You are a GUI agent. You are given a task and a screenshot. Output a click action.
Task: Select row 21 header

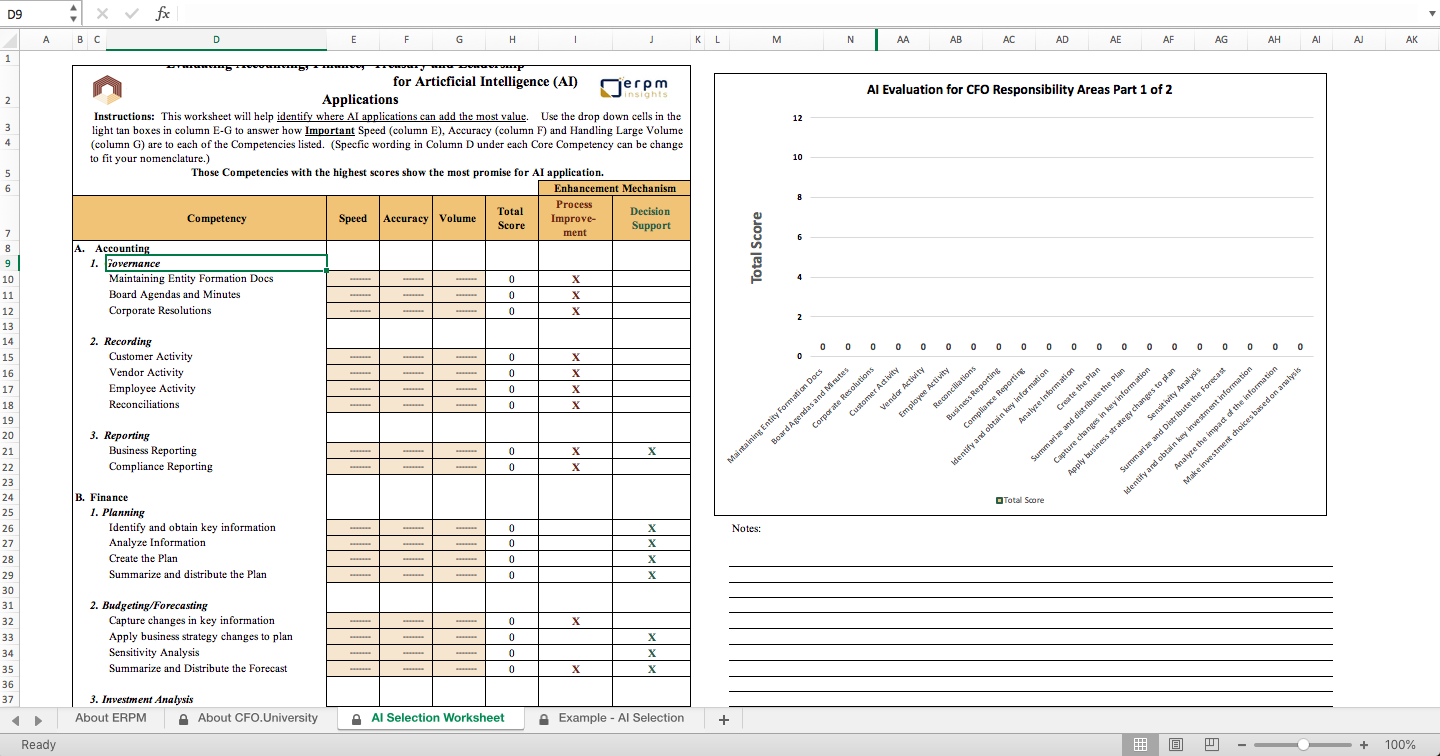coord(9,451)
